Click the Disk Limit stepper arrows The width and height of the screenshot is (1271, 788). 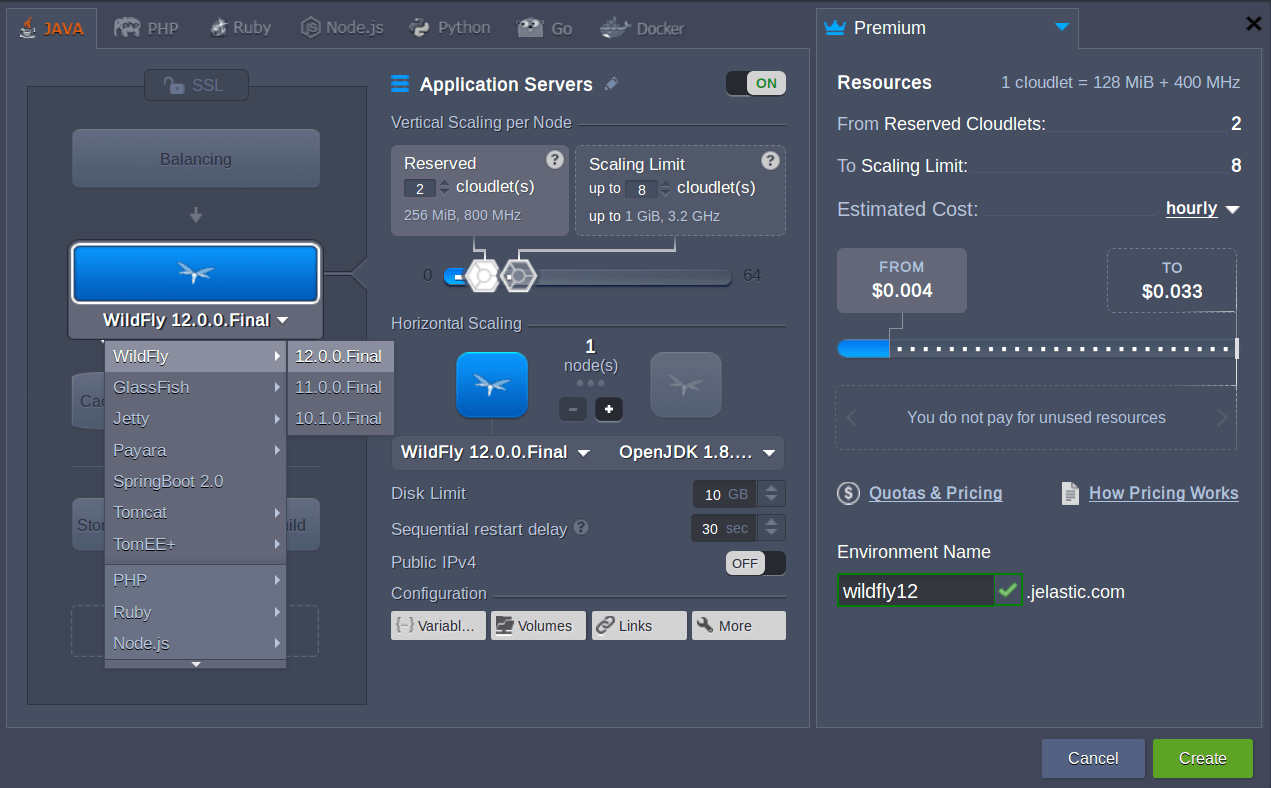point(771,494)
